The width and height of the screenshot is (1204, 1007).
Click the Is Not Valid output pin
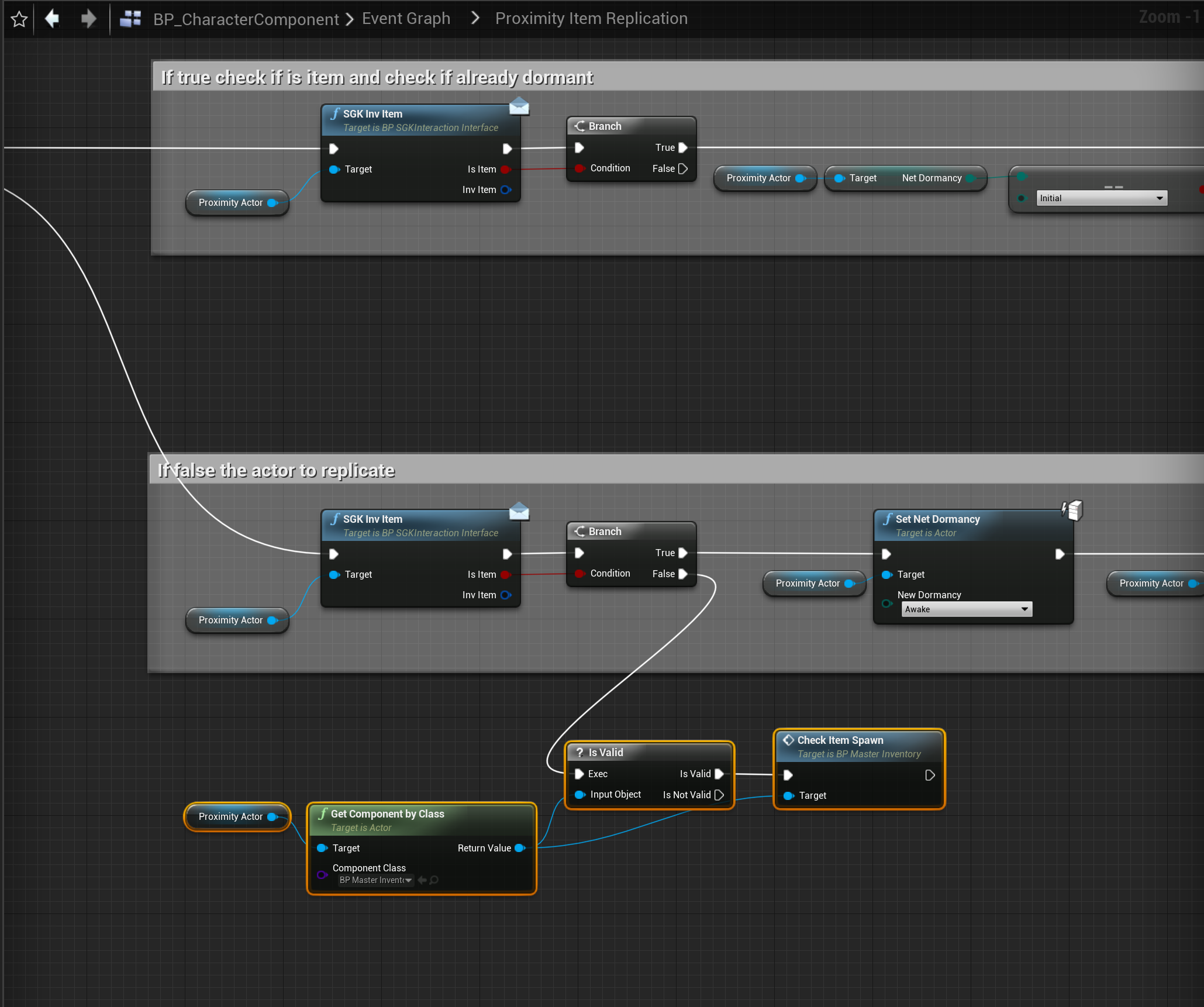click(x=719, y=795)
